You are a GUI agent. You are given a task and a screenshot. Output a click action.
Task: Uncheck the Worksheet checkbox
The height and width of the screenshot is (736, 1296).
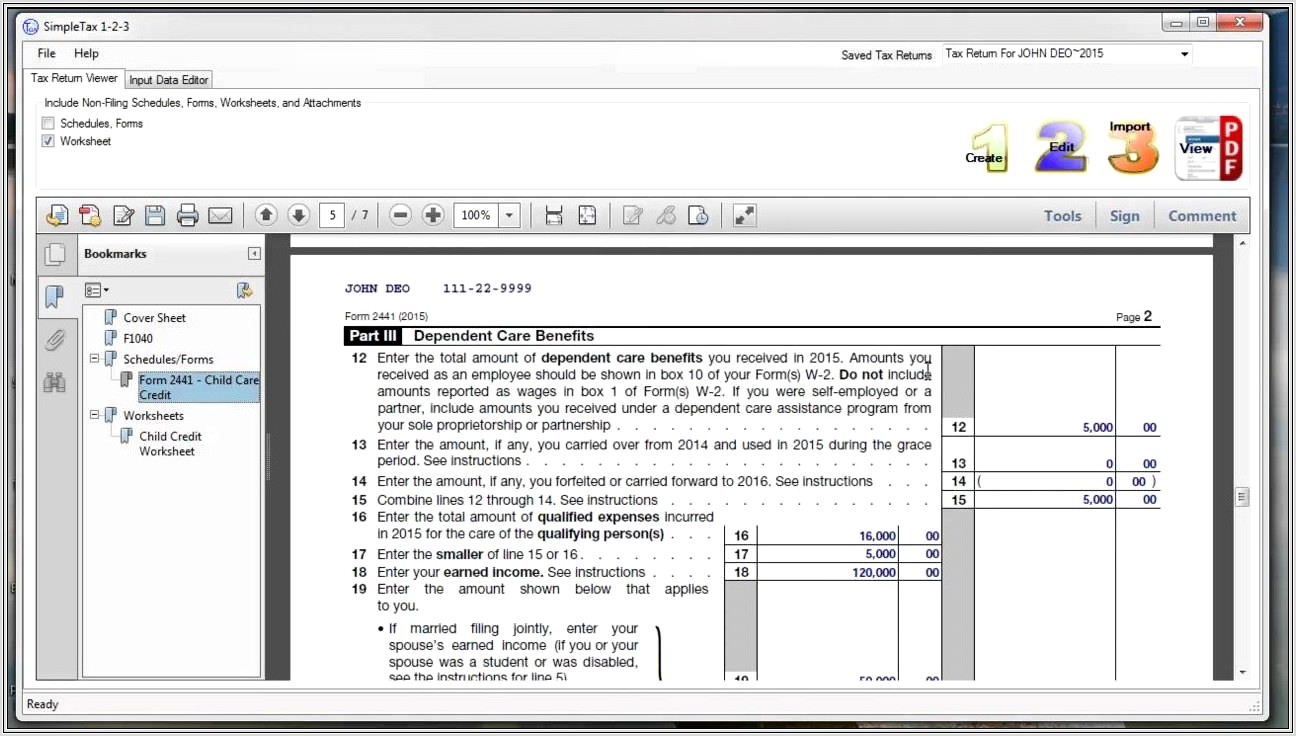(x=48, y=141)
